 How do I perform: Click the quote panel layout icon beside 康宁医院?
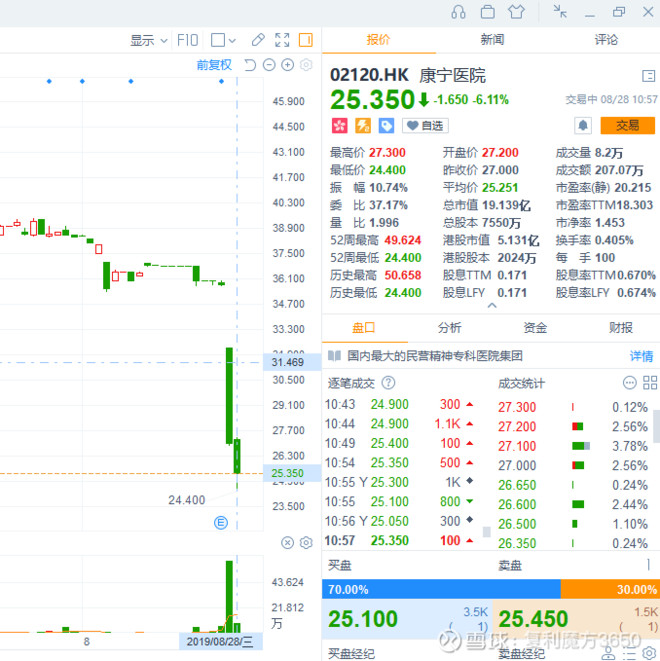648,76
